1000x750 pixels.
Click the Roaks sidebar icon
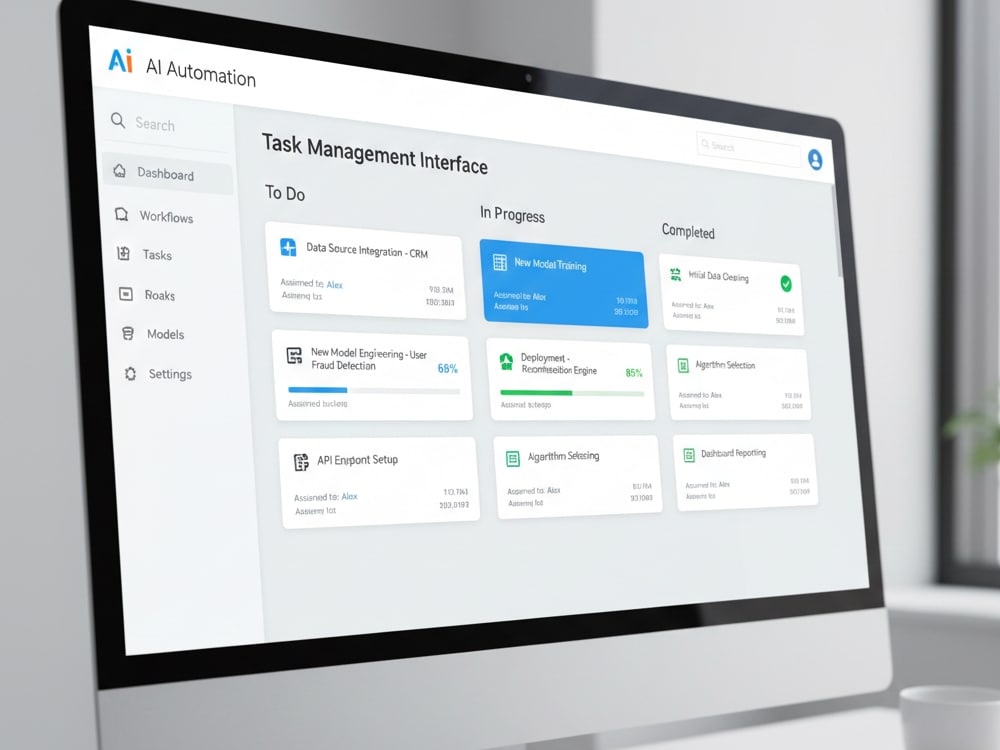point(126,294)
